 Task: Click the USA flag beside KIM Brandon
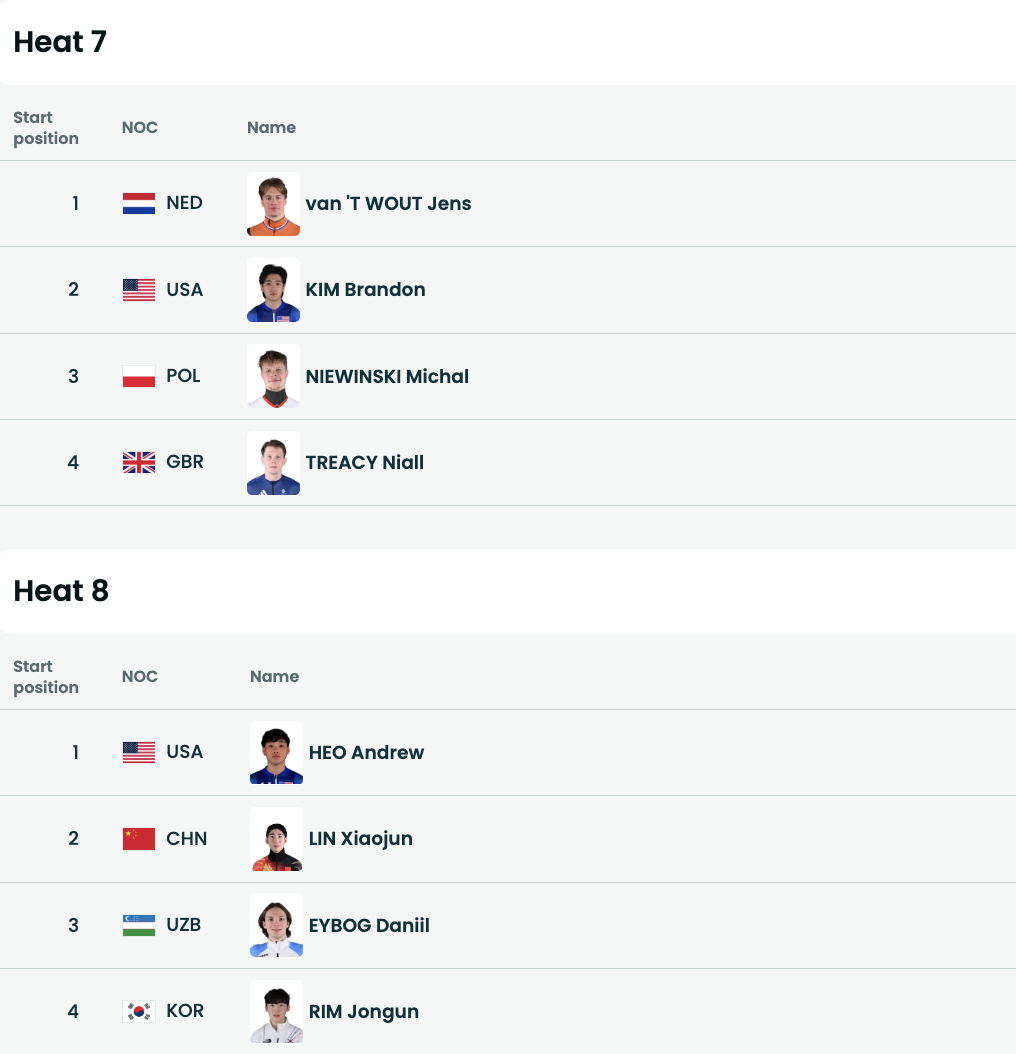pos(139,290)
